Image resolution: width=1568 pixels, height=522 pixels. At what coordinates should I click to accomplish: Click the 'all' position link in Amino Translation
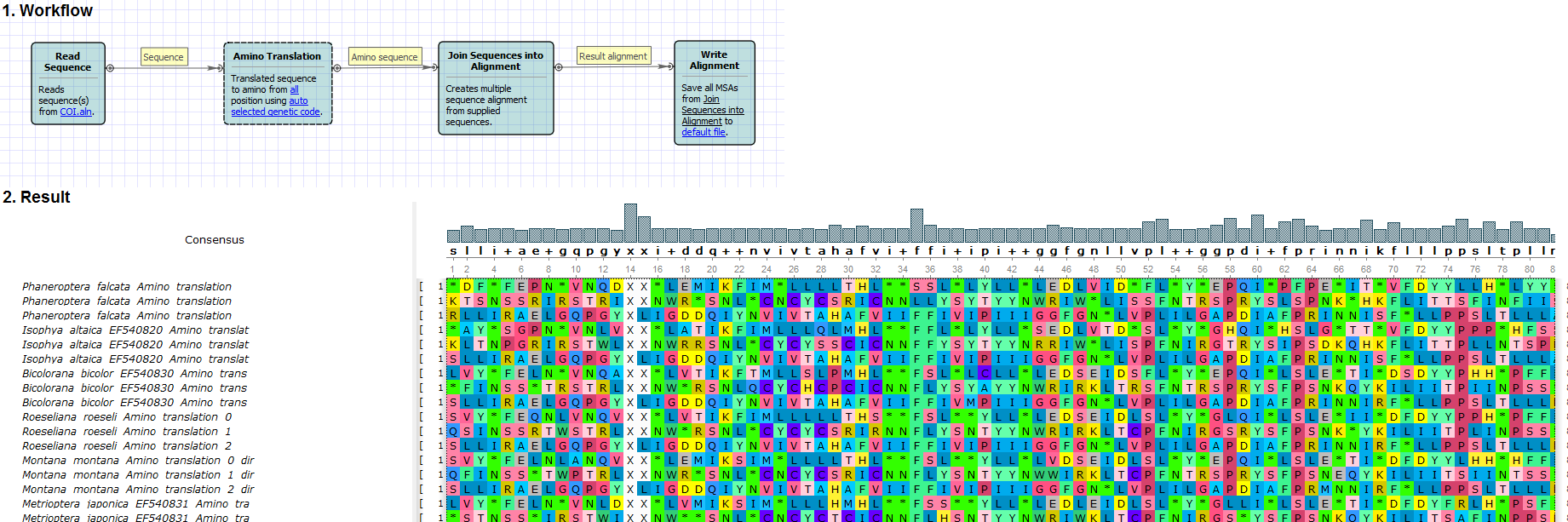pos(294,89)
